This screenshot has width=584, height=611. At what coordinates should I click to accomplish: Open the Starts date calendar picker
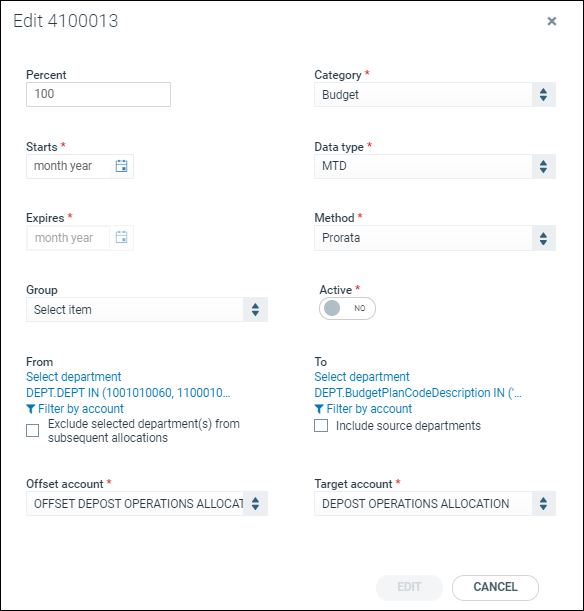coord(122,166)
